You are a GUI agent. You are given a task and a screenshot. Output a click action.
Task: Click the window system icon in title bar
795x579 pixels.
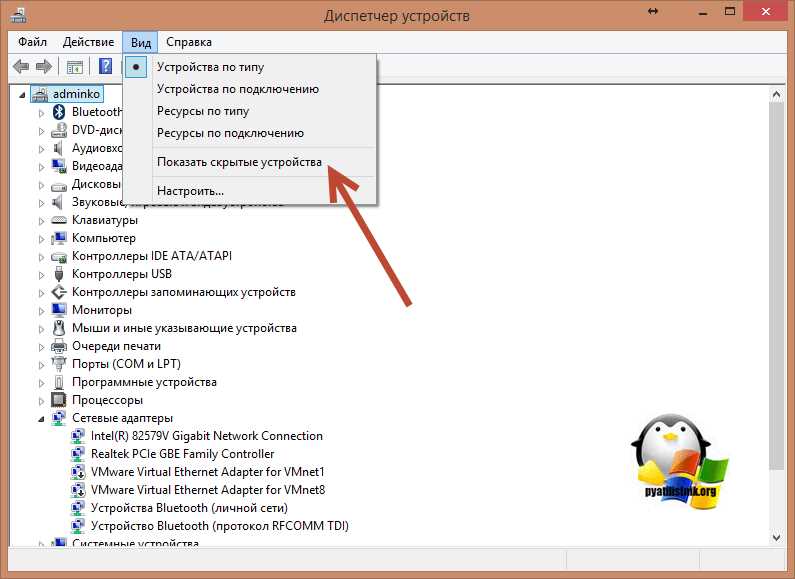(x=18, y=15)
